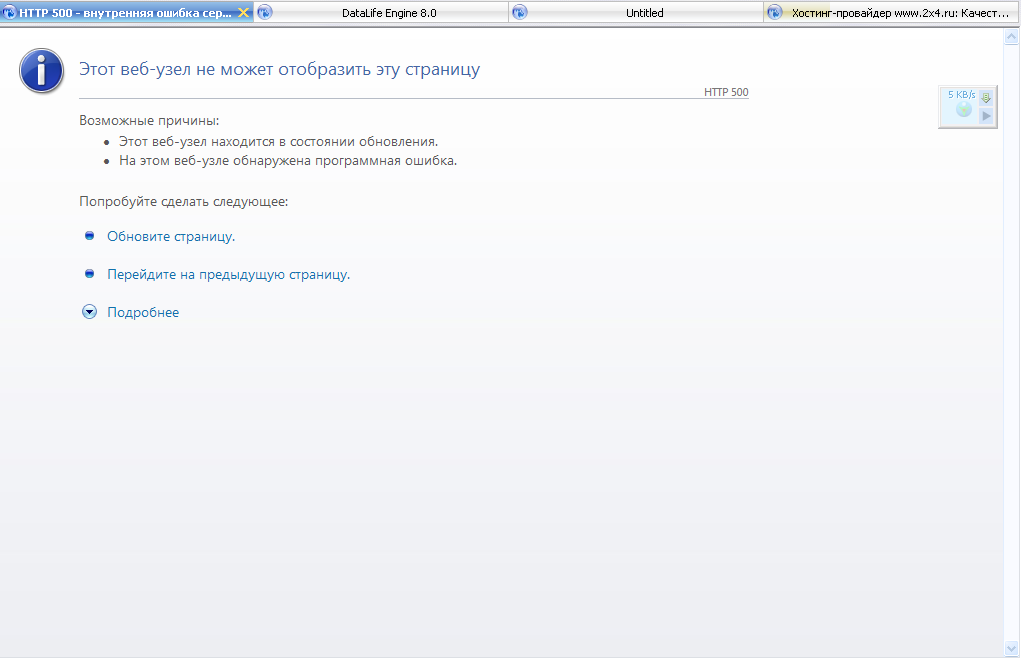Click the favicon on the DataLife Engine 8.0 tab
Screen dimensions: 1021x658
[264, 12]
